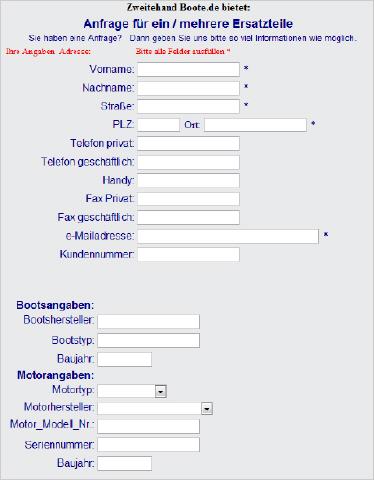Focus the Fax Privat field
The image size is (374, 480).
[188, 199]
